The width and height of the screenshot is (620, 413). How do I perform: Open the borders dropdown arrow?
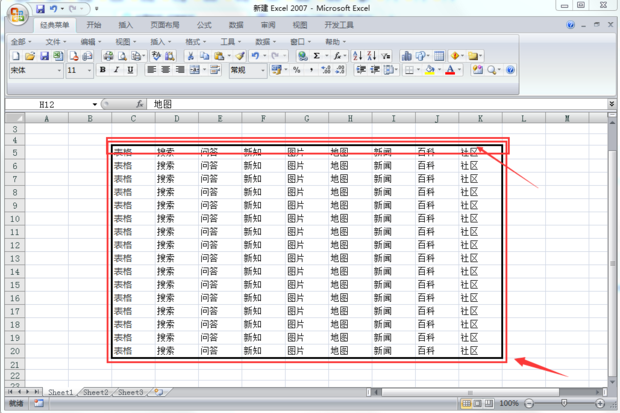pyautogui.click(x=418, y=70)
